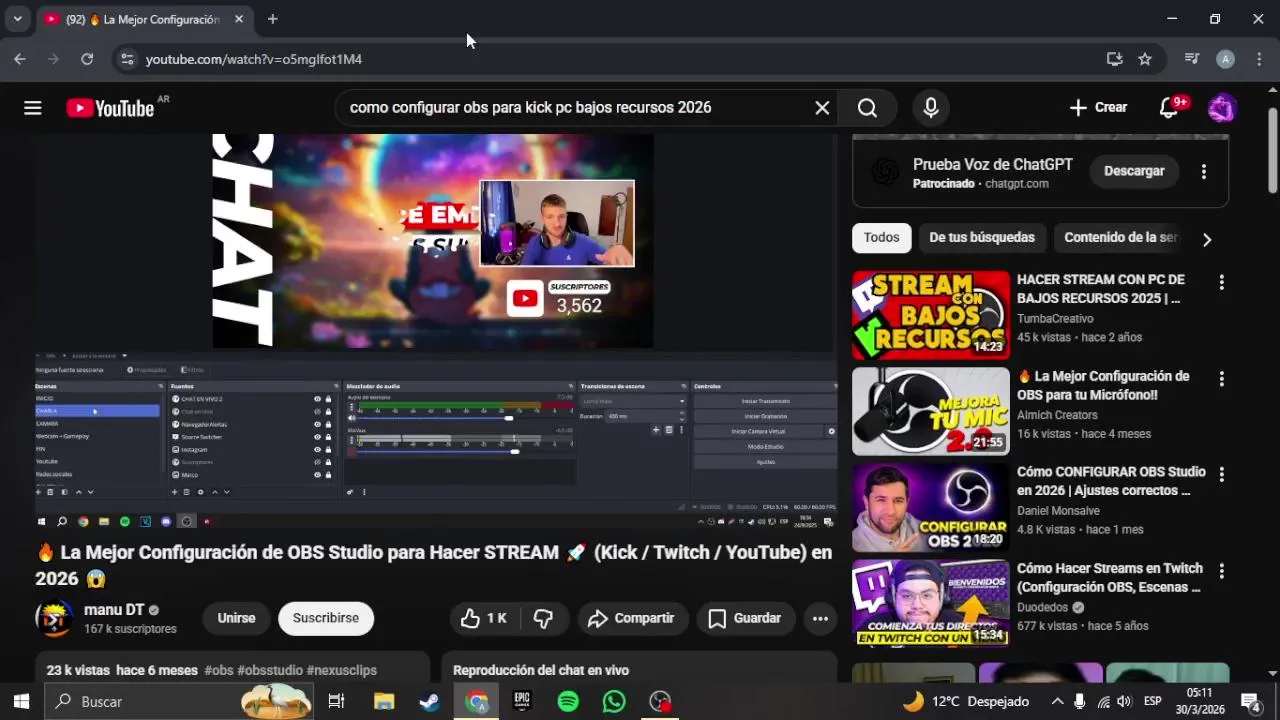Open options for Duodedos Twitch streams video

click(x=1221, y=571)
